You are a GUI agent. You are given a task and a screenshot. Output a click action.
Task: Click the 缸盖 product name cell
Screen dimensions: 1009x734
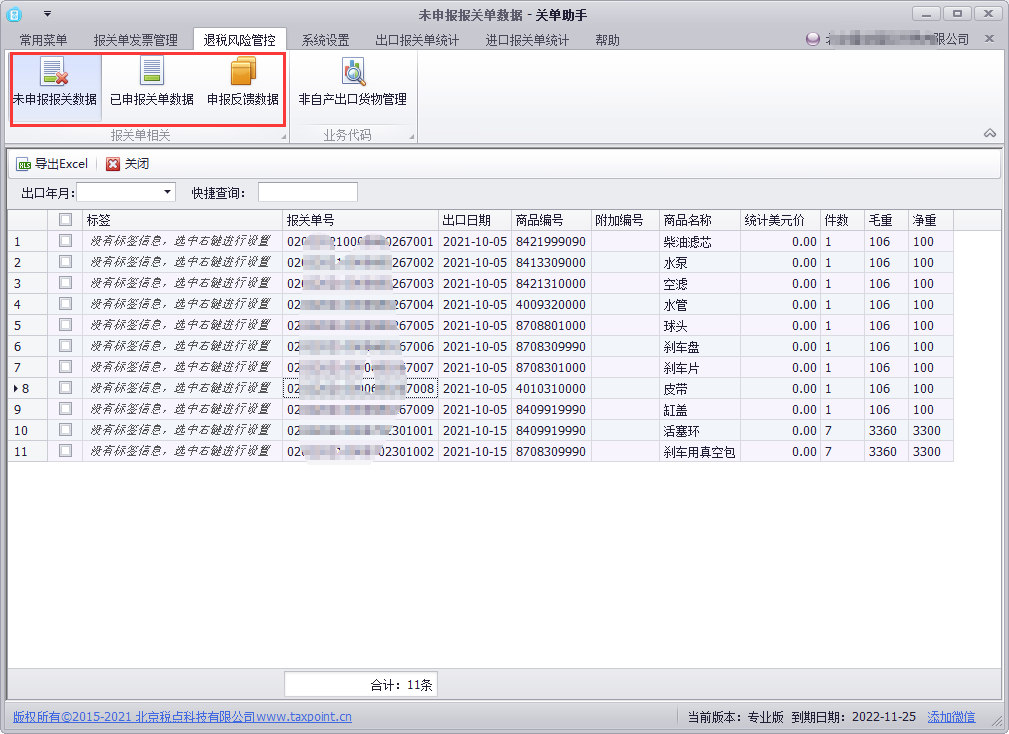tap(700, 409)
